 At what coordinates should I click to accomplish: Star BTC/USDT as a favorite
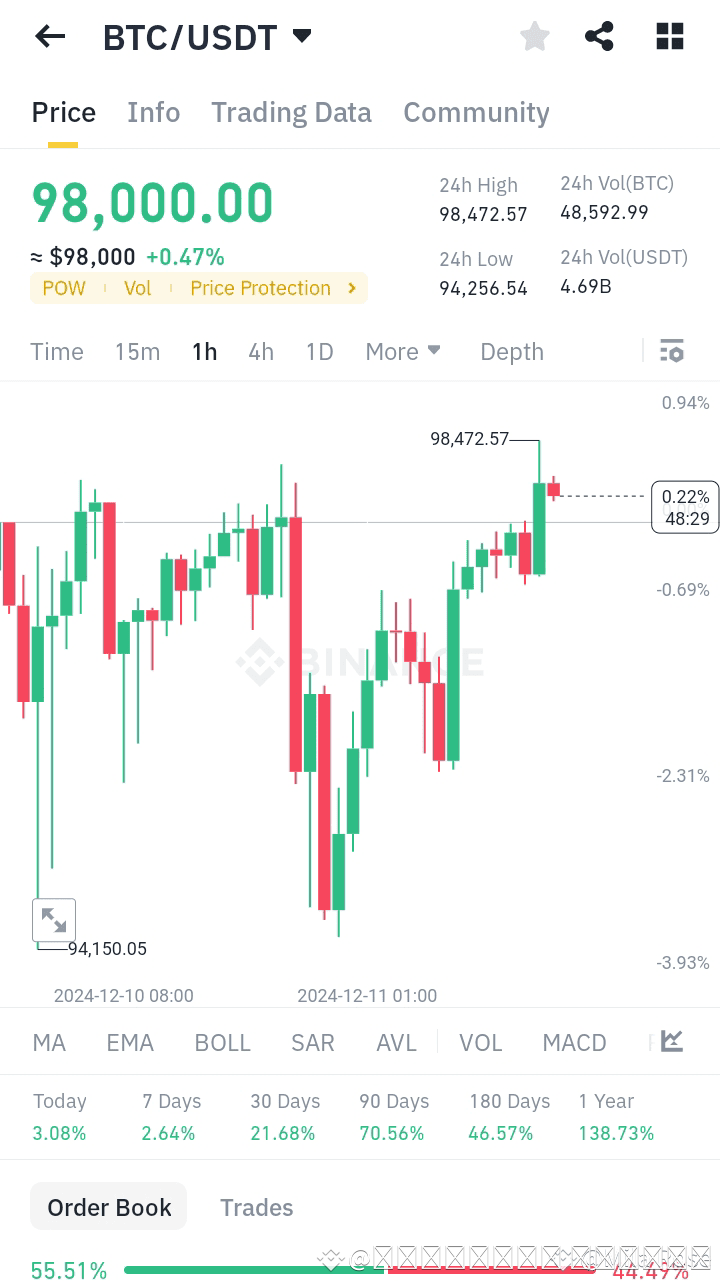(534, 36)
